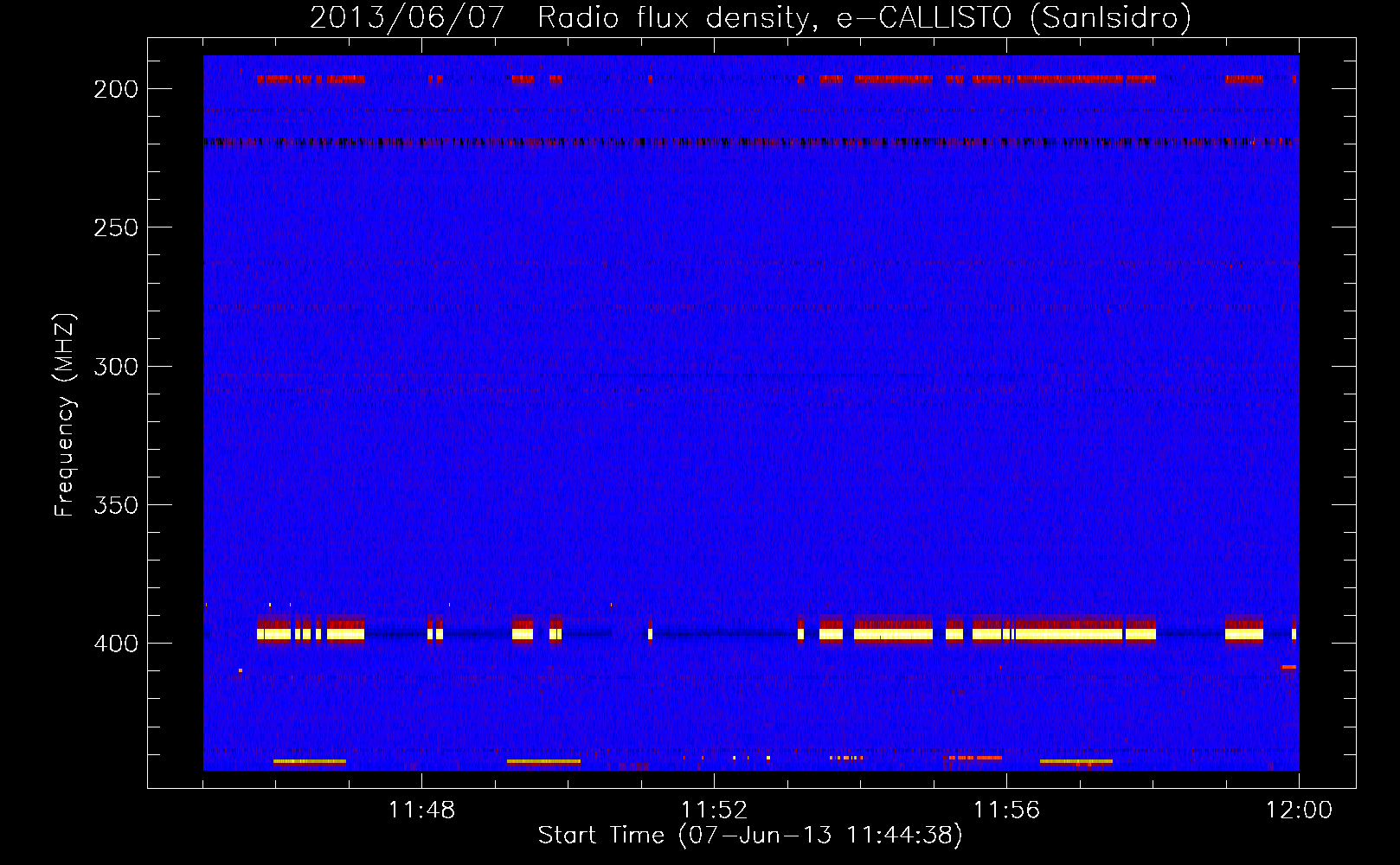Image resolution: width=1400 pixels, height=865 pixels.
Task: Click the 250 frequency tick label
Action: coord(116,227)
